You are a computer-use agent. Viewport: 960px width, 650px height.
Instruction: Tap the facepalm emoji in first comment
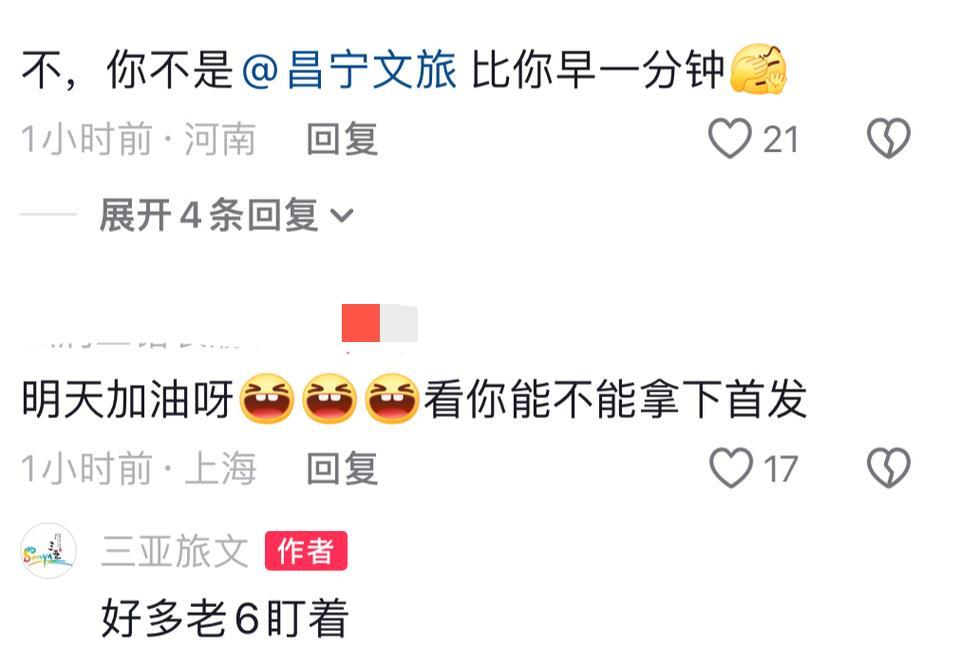point(758,69)
